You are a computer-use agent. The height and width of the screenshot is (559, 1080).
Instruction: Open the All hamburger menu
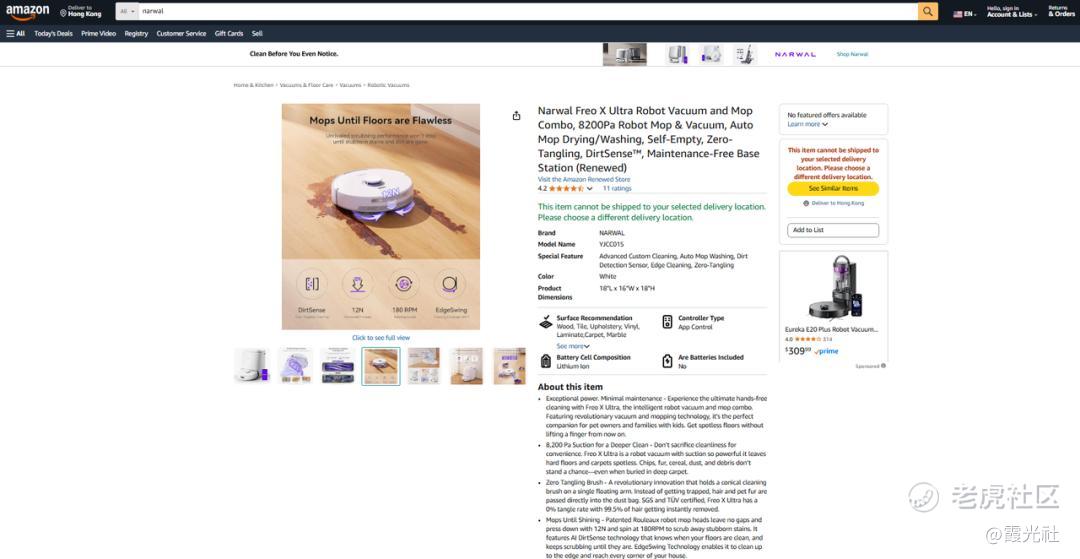(x=16, y=33)
